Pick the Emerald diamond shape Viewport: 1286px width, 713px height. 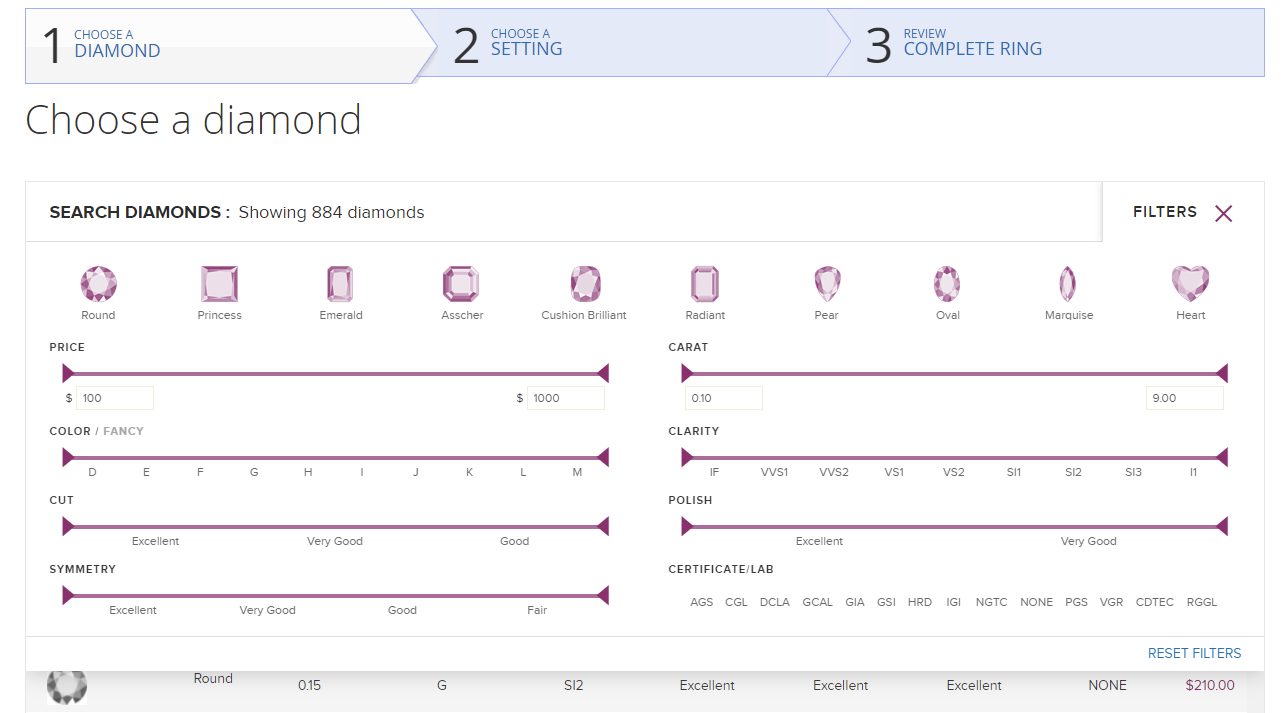(x=340, y=285)
